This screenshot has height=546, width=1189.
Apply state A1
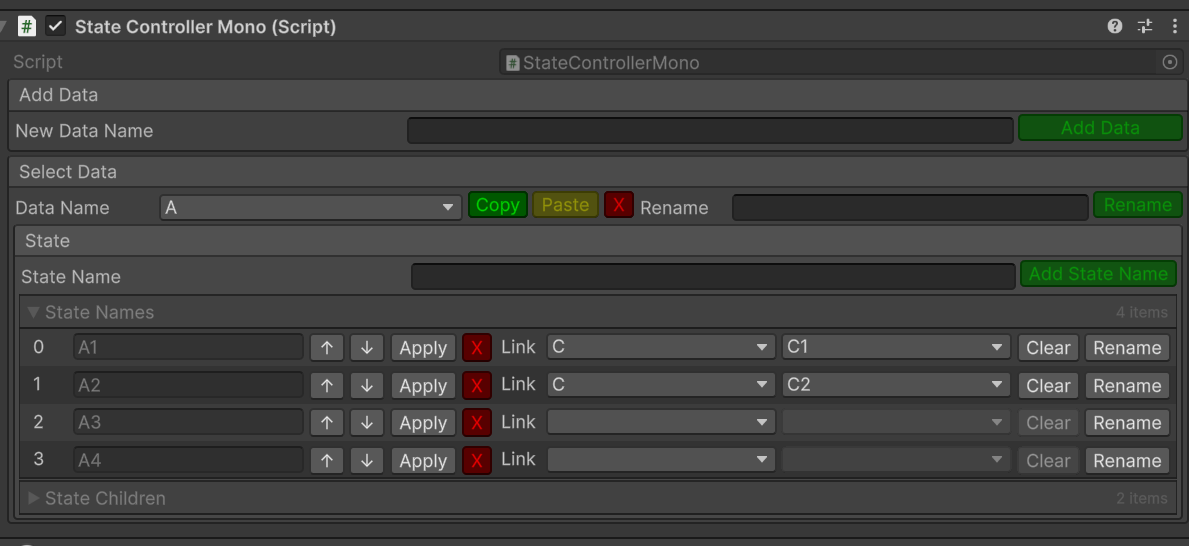423,348
